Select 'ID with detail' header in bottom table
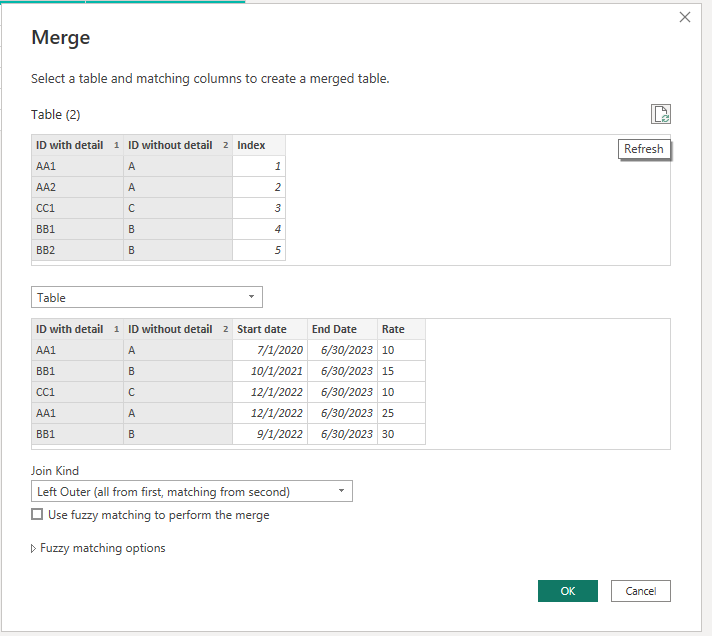This screenshot has height=636, width=712. tap(77, 329)
